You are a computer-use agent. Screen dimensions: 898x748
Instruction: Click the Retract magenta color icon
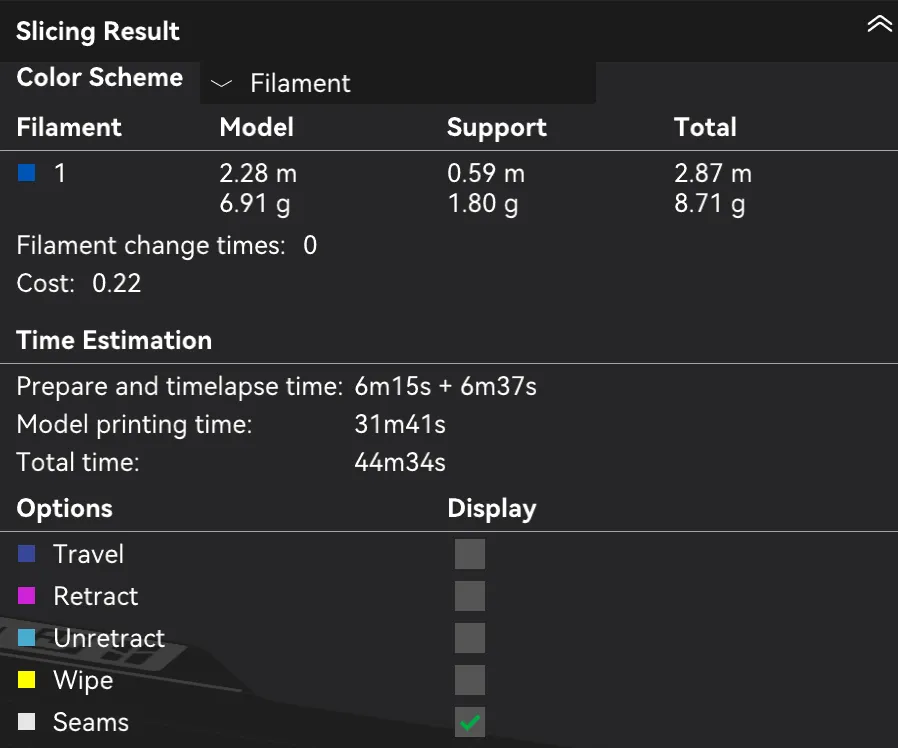click(26, 596)
